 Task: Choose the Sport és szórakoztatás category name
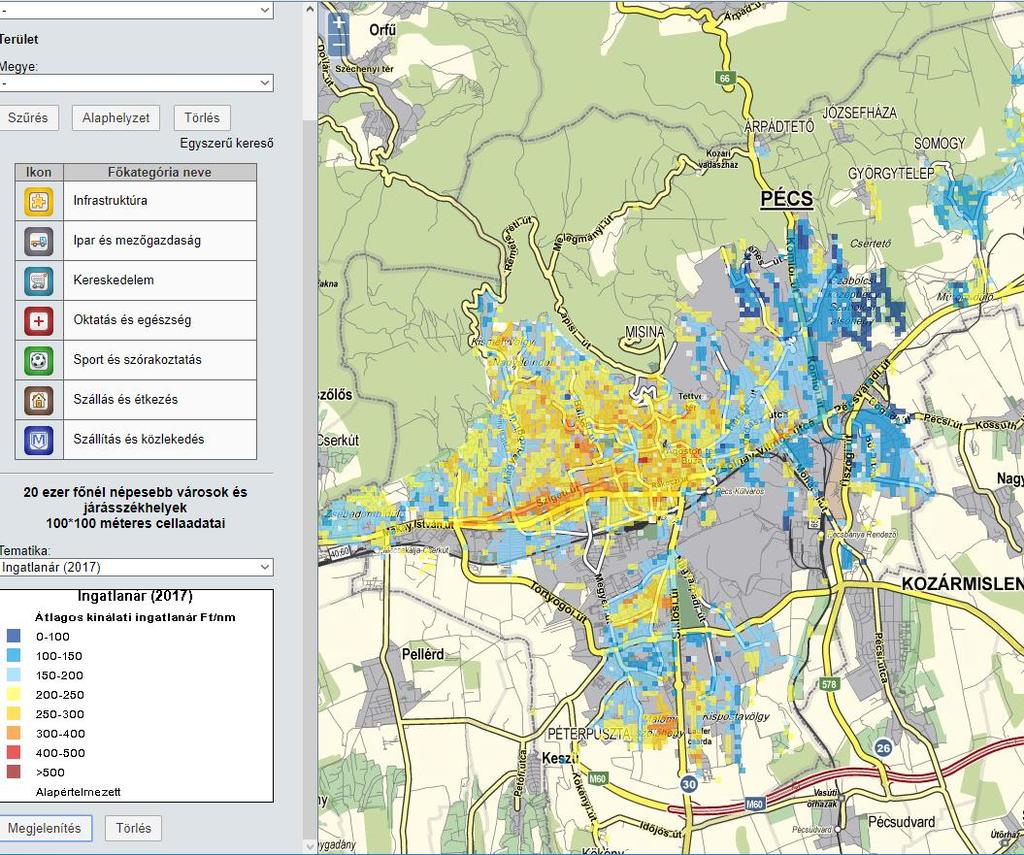tap(137, 360)
